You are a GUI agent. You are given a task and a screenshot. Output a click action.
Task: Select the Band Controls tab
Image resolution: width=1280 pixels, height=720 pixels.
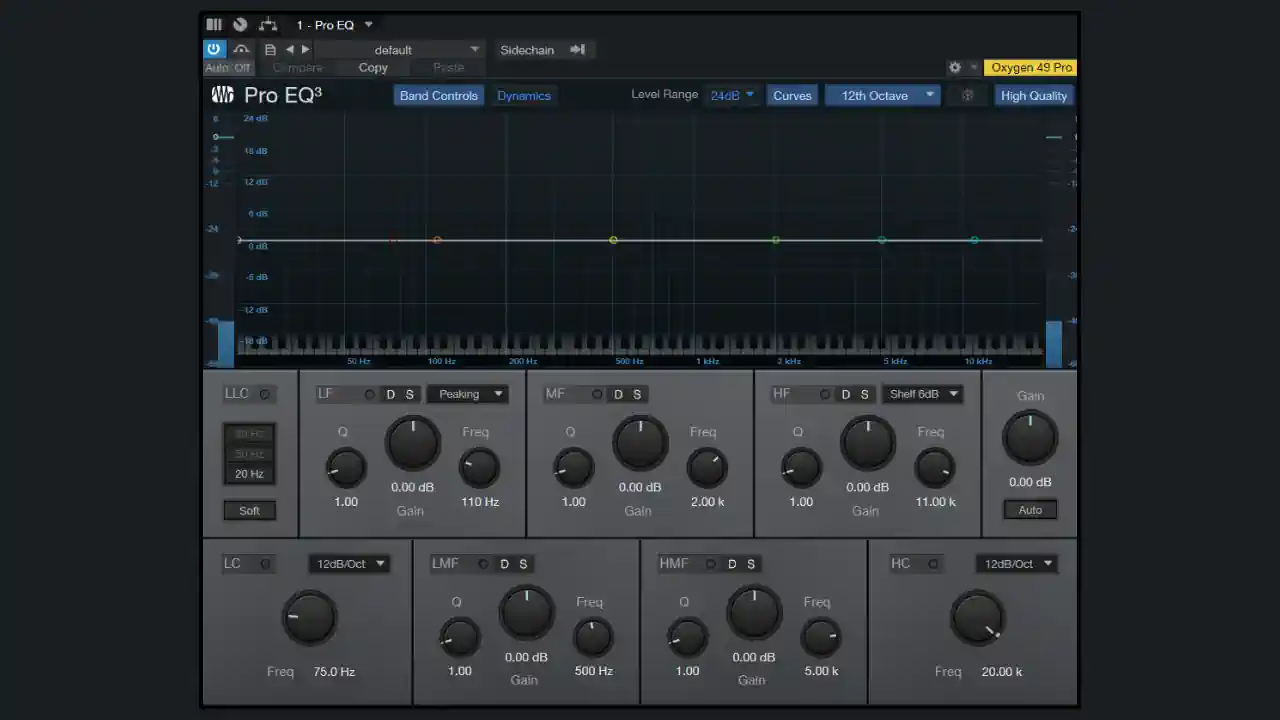[x=438, y=96]
